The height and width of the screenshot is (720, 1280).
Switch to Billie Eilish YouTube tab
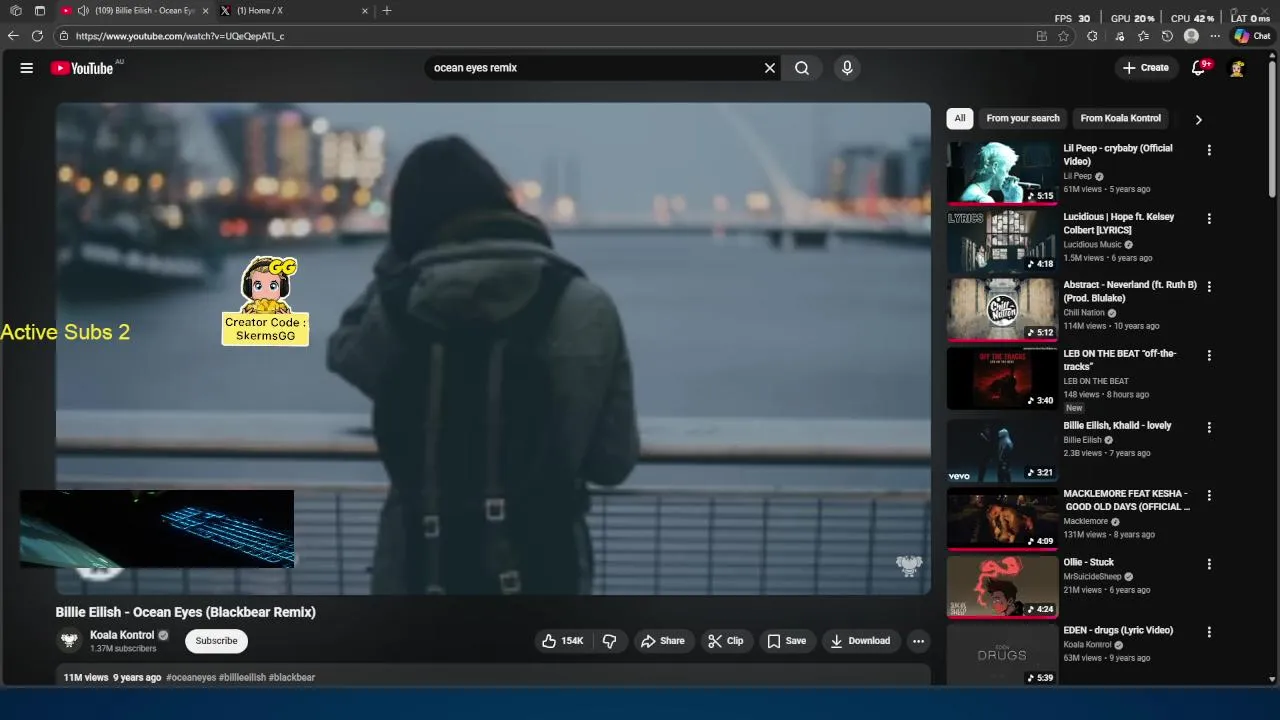[135, 11]
